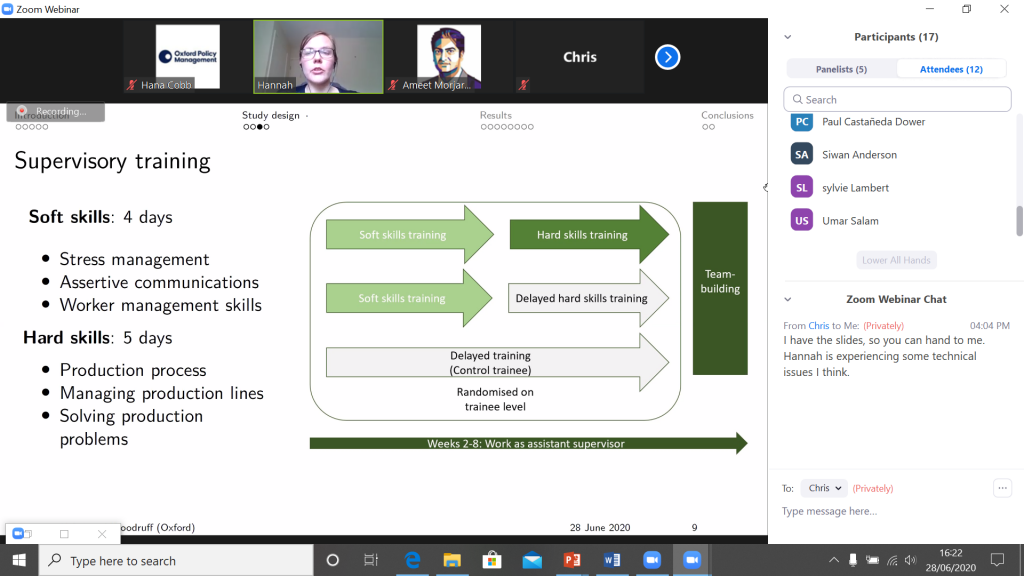The image size is (1024, 576).
Task: Show hidden system tray icons
Action: 833,560
